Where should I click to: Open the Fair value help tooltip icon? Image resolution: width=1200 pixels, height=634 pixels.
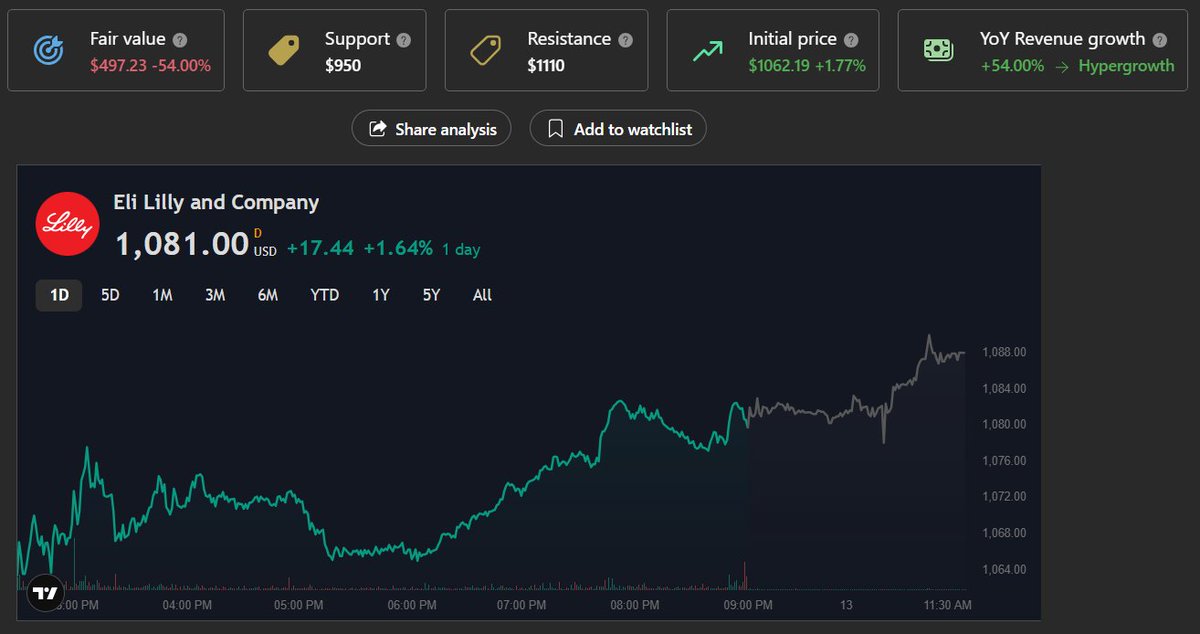180,40
